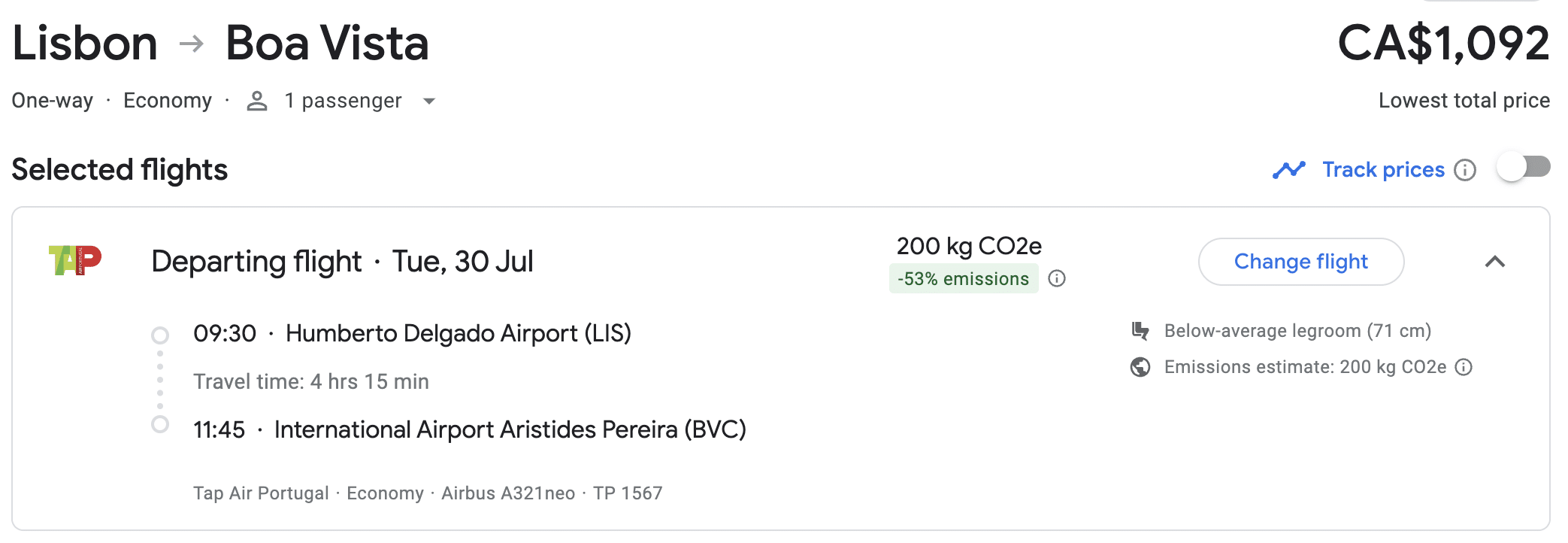The width and height of the screenshot is (1568, 543).
Task: Click the 11:45 arrival timeline circle marker
Action: (160, 424)
